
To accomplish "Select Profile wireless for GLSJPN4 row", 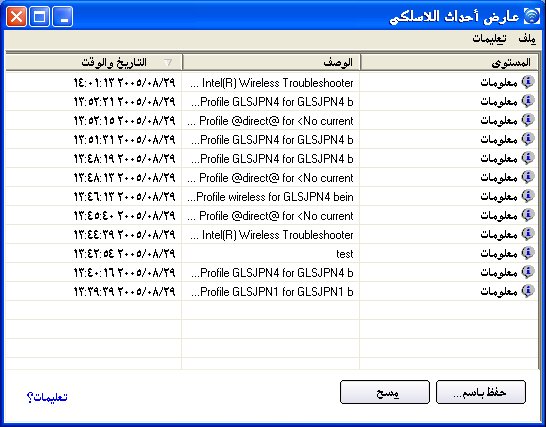I will click(x=271, y=197).
